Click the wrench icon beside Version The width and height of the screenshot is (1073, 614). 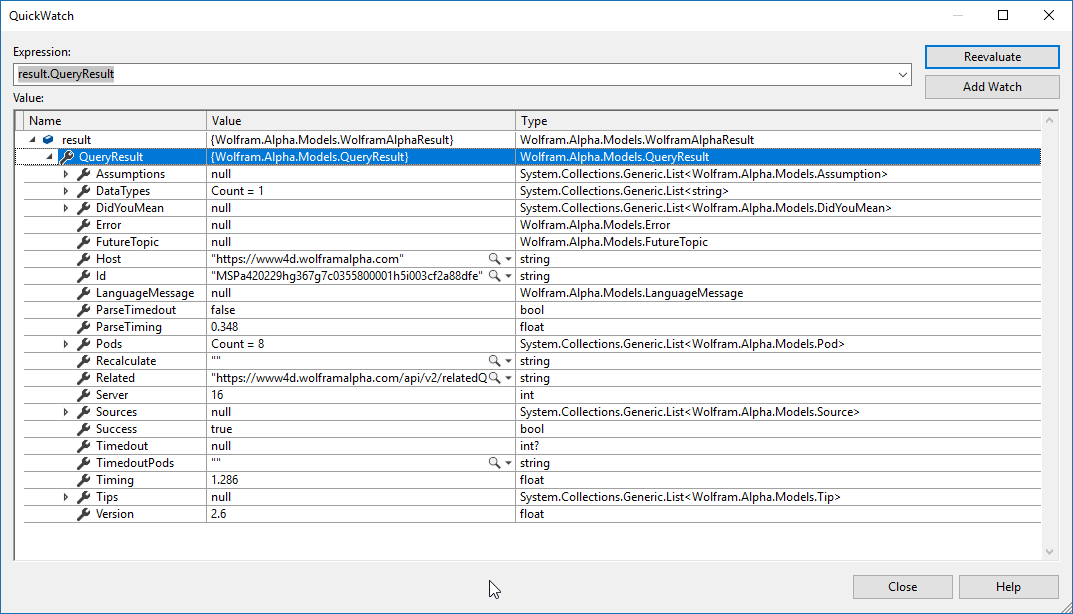(x=83, y=514)
